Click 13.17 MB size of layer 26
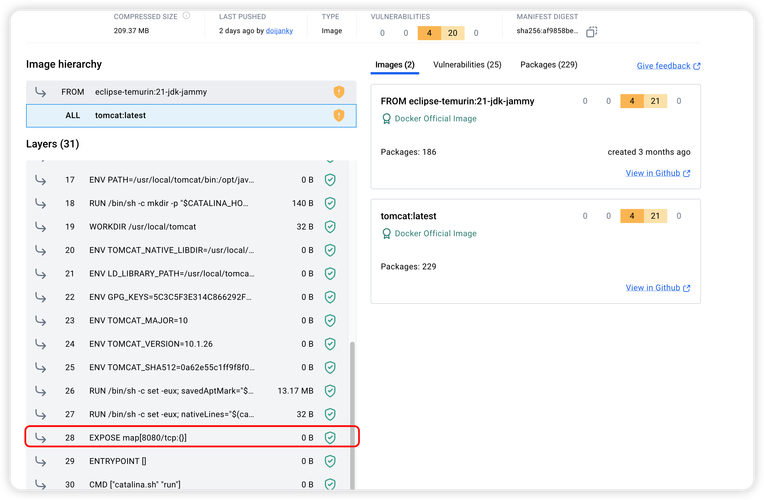This screenshot has width=764, height=500. tap(295, 391)
